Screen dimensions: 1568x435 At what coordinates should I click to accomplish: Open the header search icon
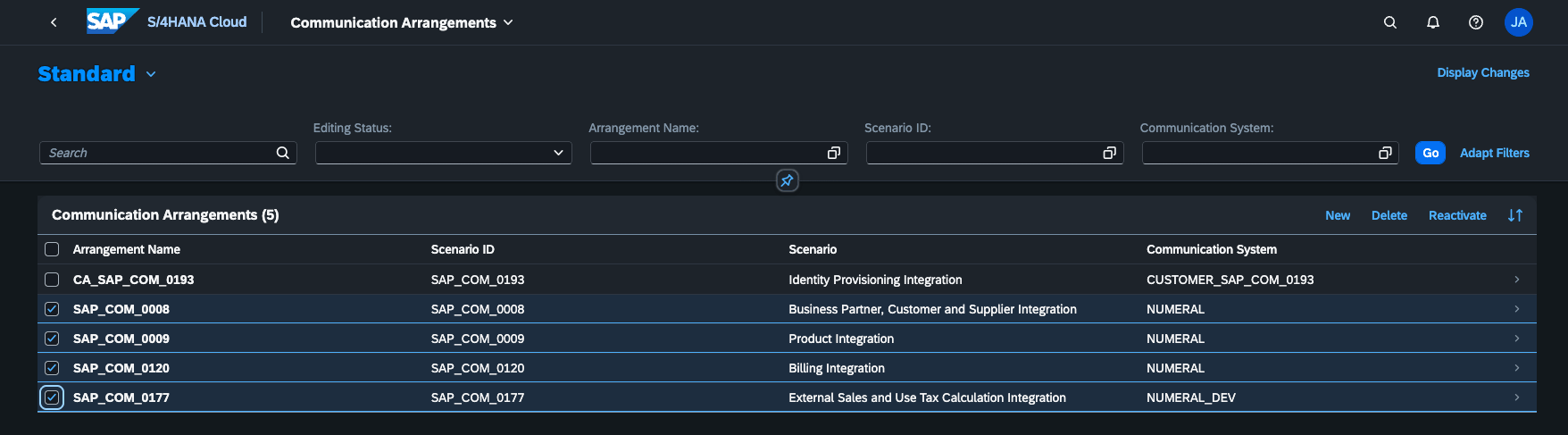click(1390, 22)
